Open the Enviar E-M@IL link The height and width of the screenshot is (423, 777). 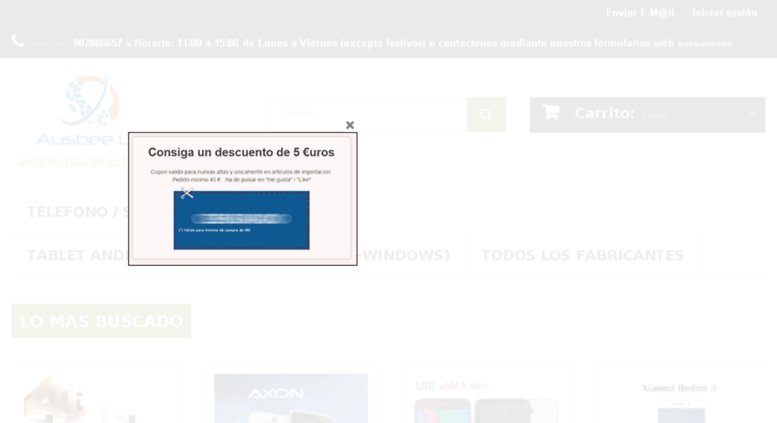pos(641,13)
